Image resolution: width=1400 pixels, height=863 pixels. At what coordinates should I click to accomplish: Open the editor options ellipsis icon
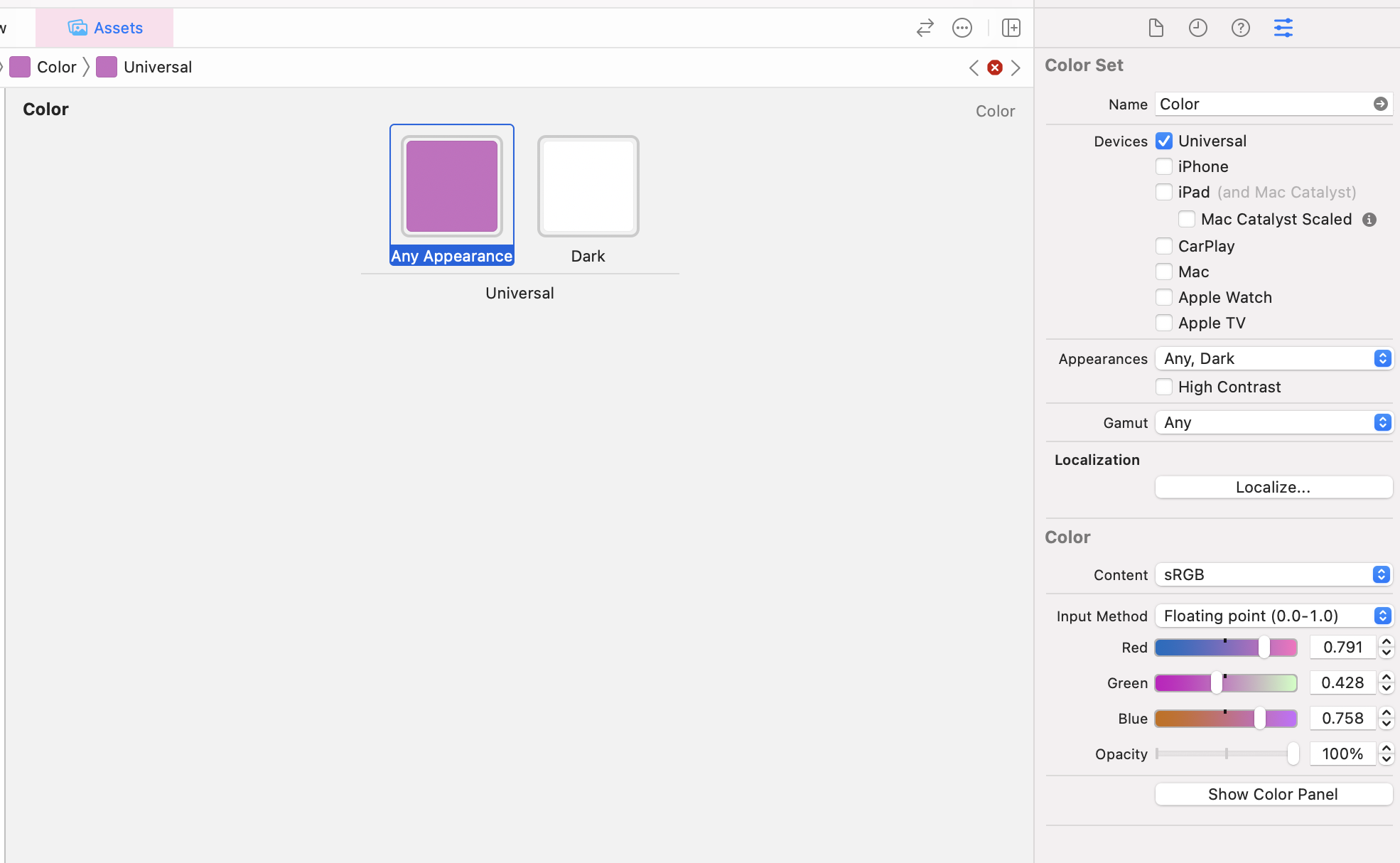(x=962, y=28)
